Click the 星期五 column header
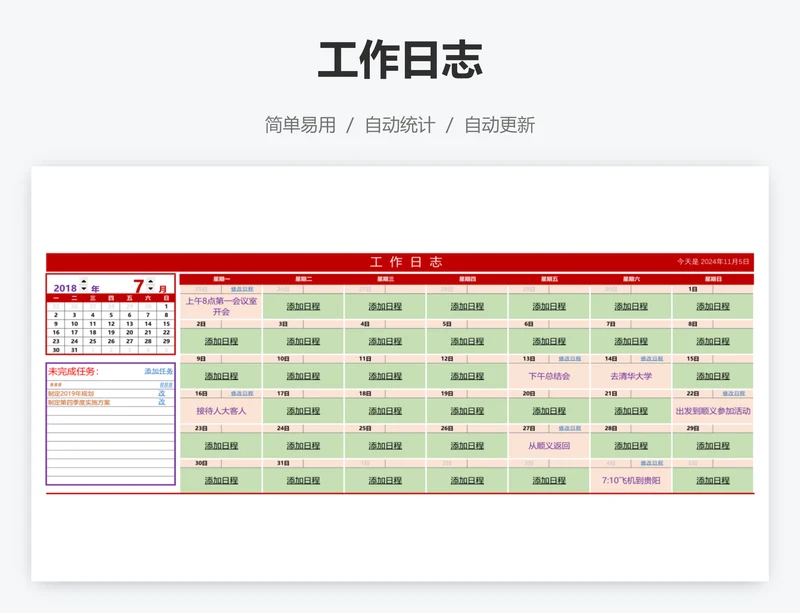The image size is (800, 613). coord(549,279)
